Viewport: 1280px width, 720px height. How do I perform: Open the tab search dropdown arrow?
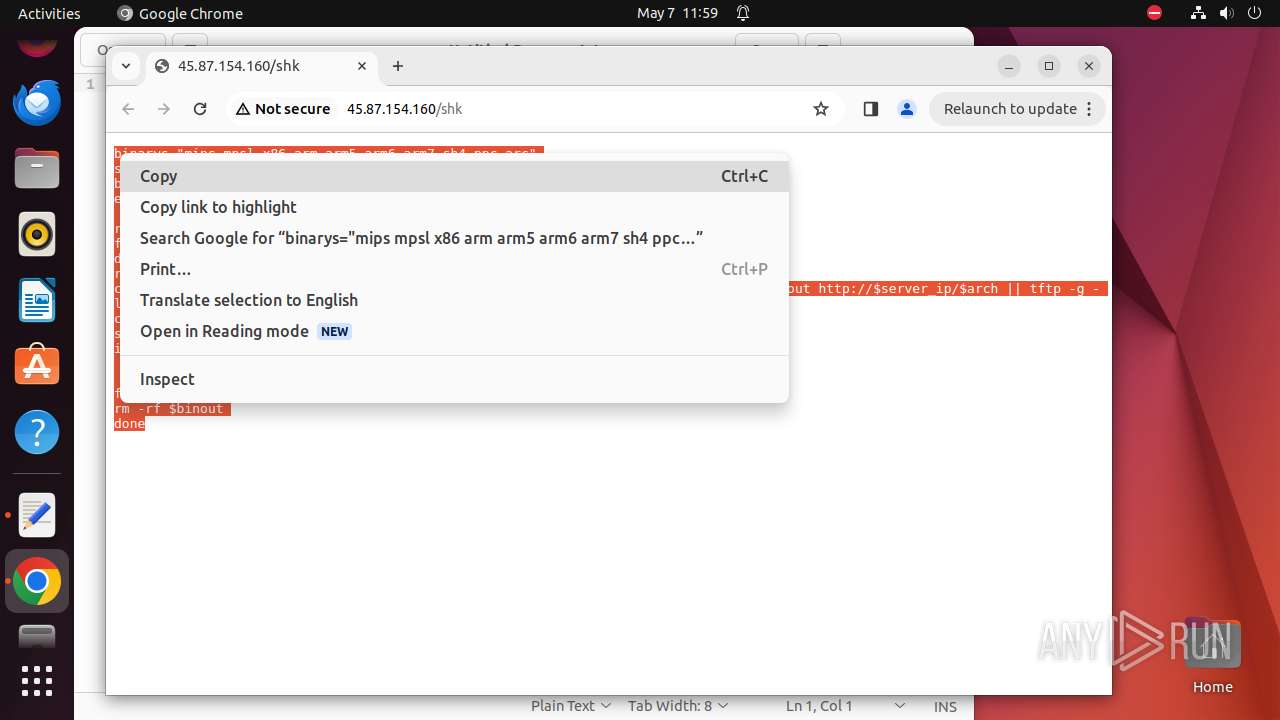point(126,66)
